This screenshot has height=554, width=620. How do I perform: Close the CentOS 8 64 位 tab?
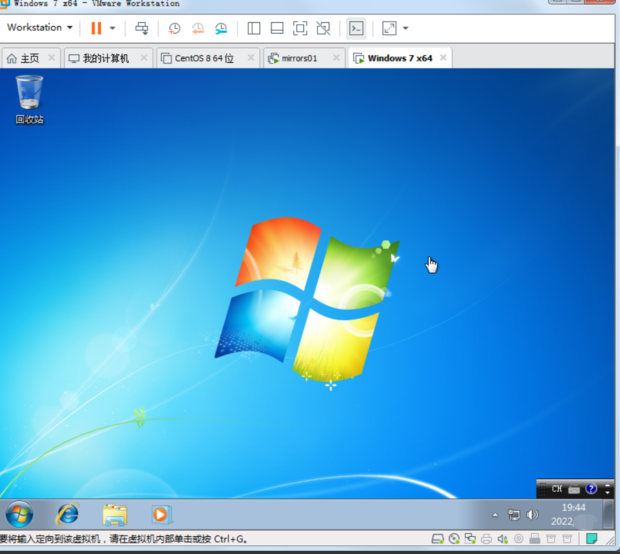[251, 58]
